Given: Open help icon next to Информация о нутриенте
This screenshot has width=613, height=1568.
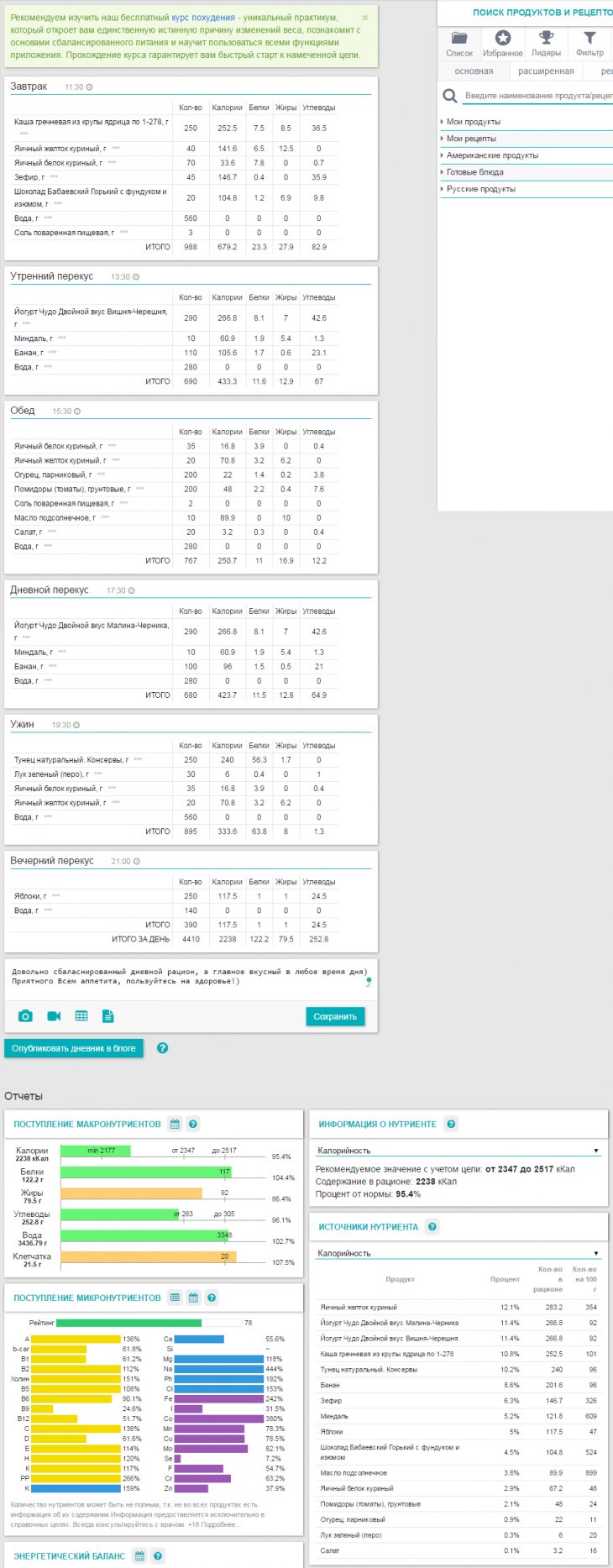Looking at the screenshot, I should coord(451,1124).
